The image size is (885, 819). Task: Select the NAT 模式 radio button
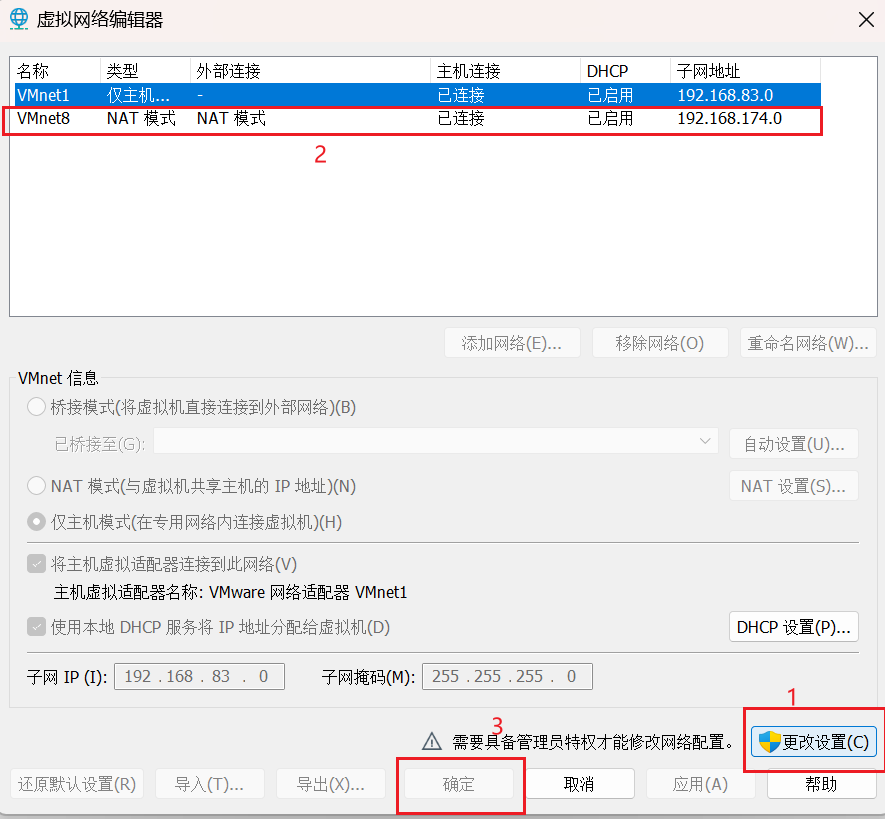tap(36, 485)
